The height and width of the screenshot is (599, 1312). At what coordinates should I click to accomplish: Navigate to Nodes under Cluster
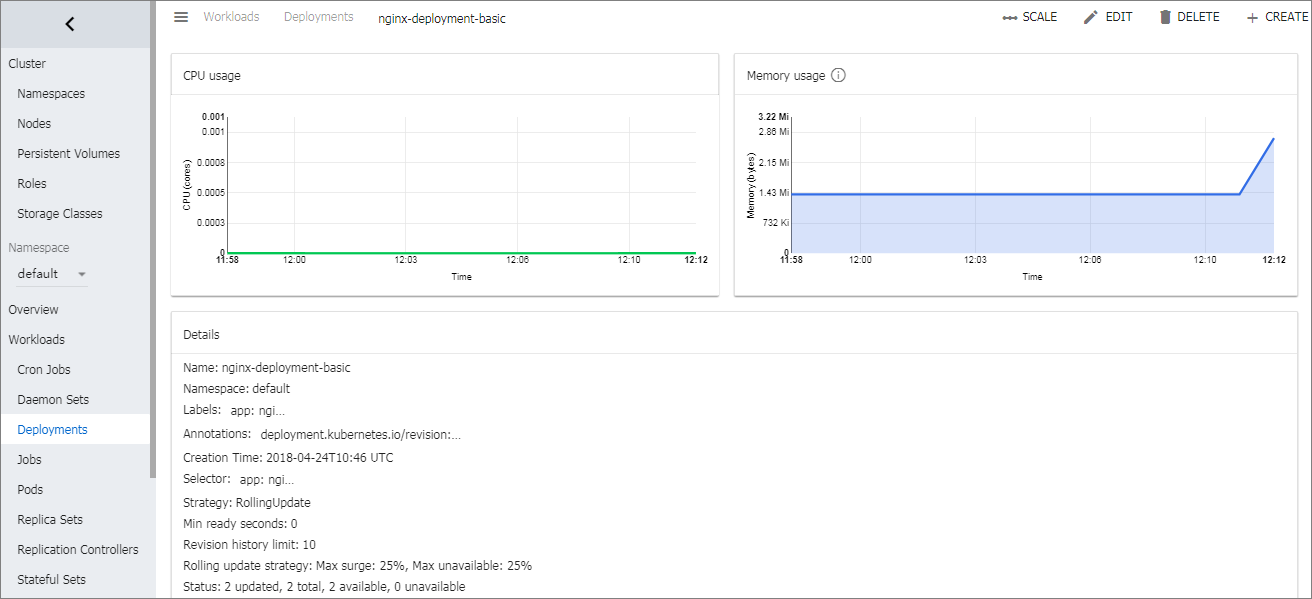(34, 124)
